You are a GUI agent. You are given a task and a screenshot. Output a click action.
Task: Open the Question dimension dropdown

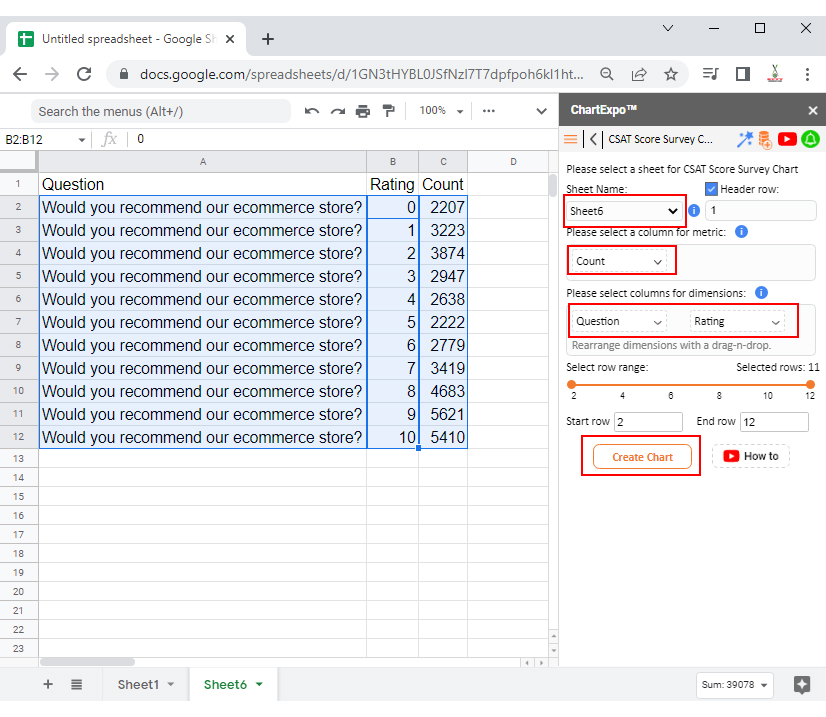(x=619, y=321)
